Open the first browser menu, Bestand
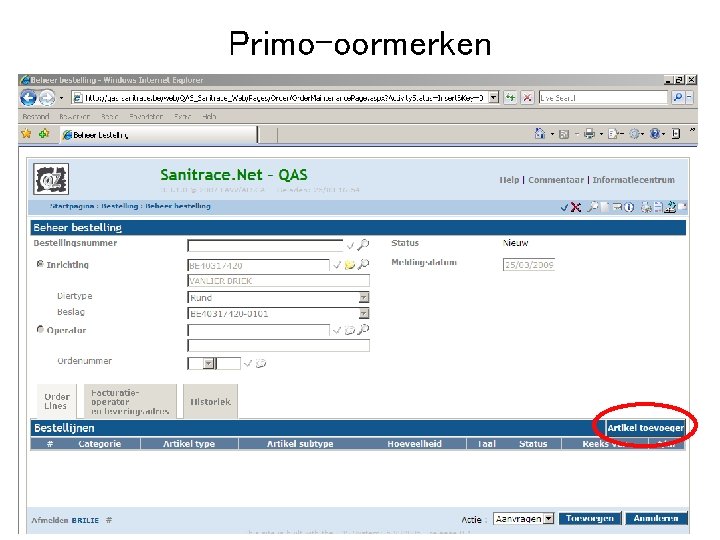 point(35,117)
